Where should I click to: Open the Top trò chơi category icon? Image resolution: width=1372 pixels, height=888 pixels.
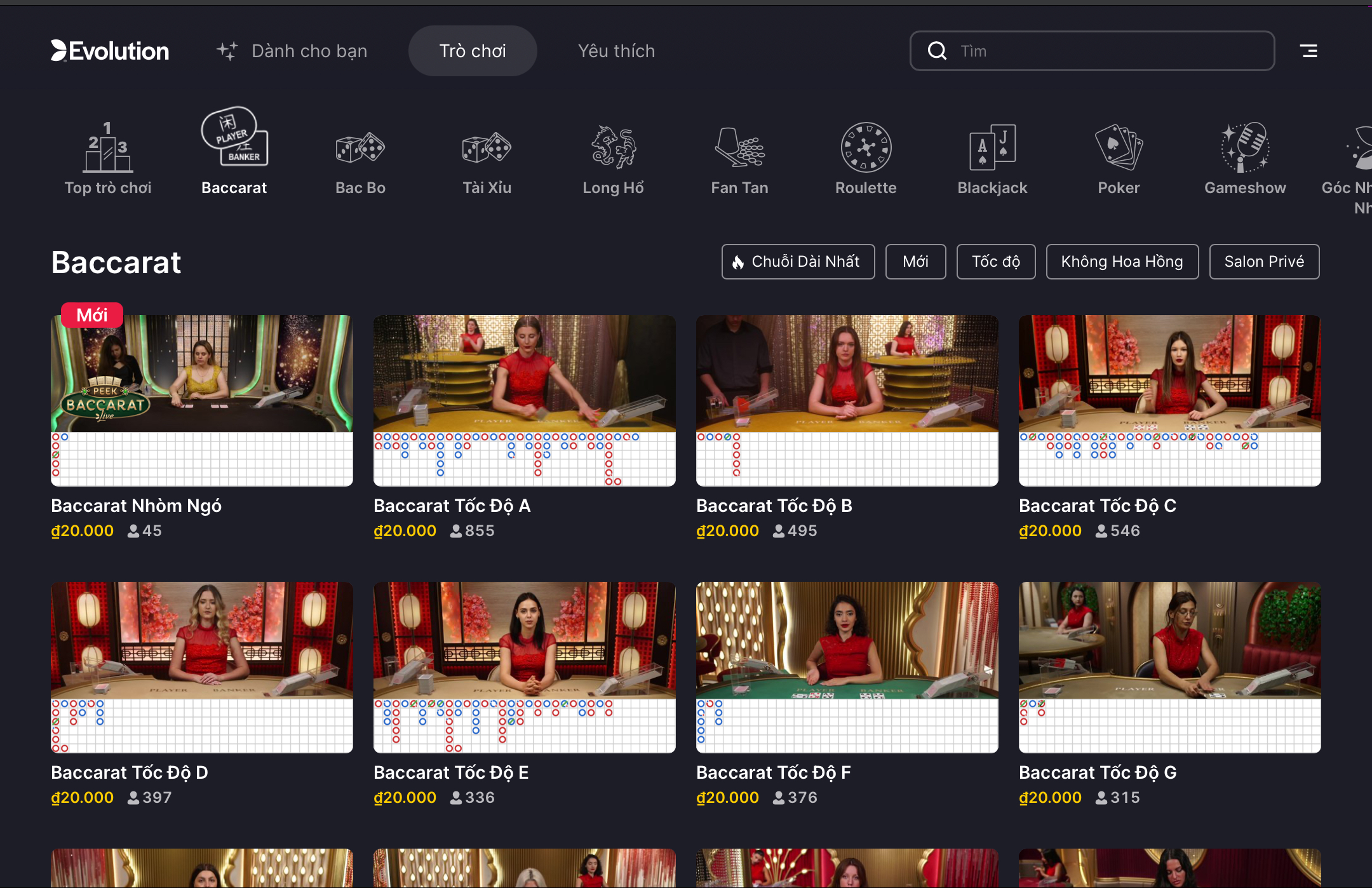click(107, 147)
